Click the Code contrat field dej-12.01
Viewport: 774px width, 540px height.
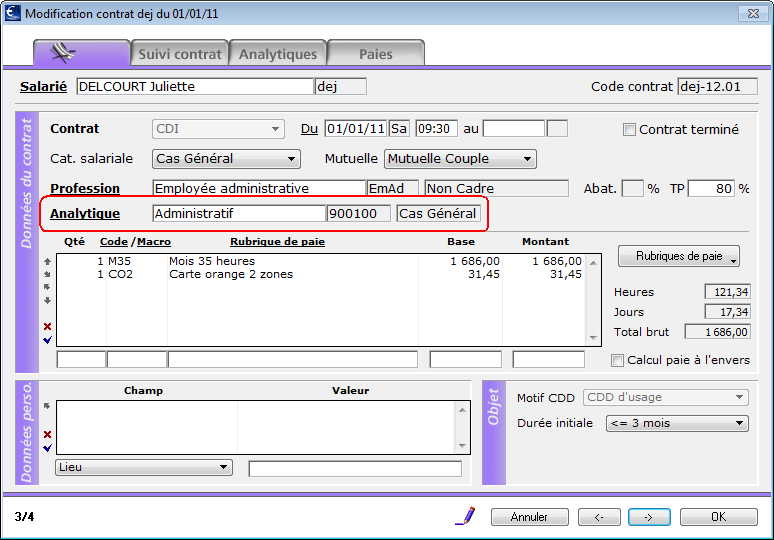tap(717, 86)
